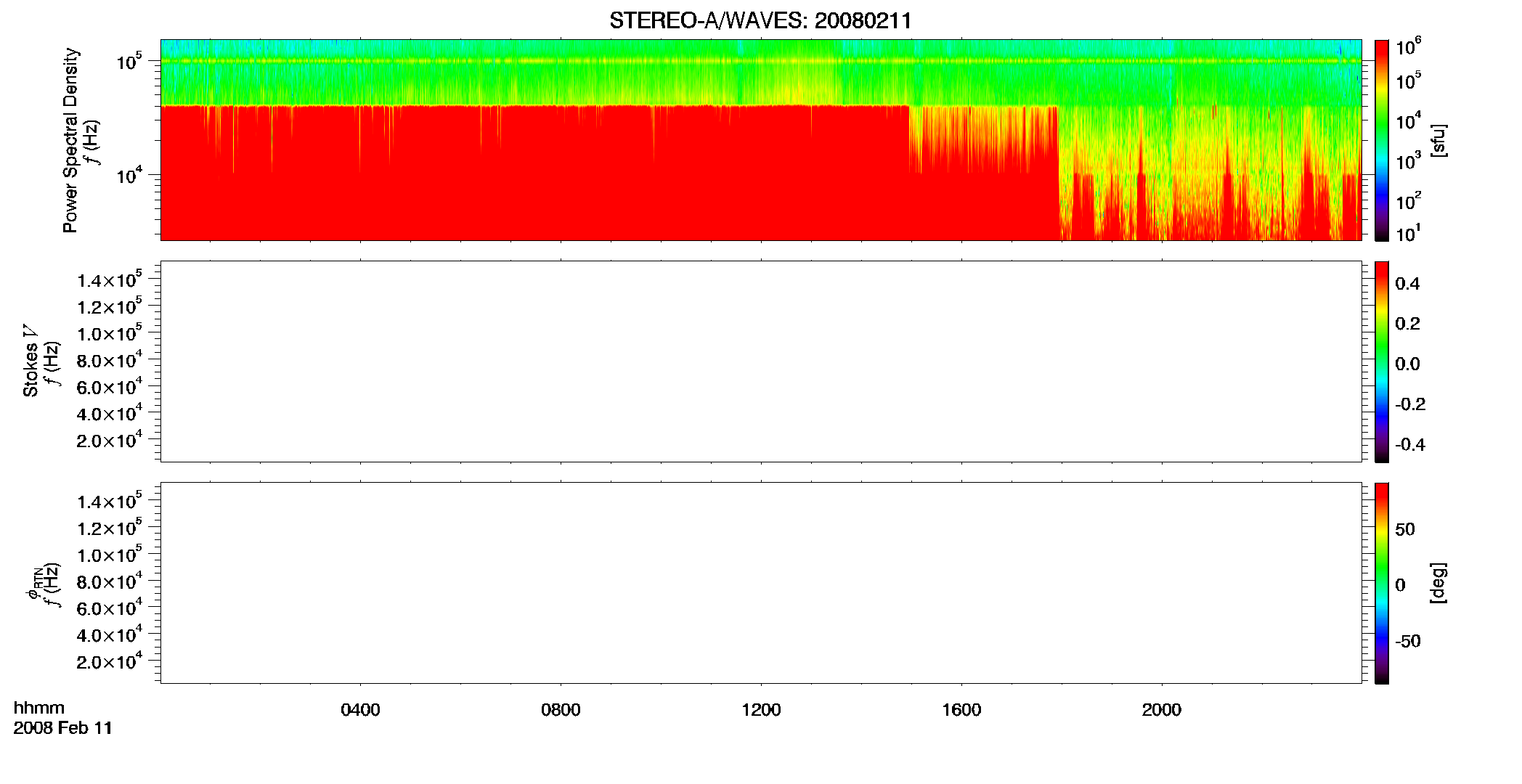This screenshot has height=784, width=1522.
Task: Click the degree color bar of φRTN panel
Action: point(1381,583)
